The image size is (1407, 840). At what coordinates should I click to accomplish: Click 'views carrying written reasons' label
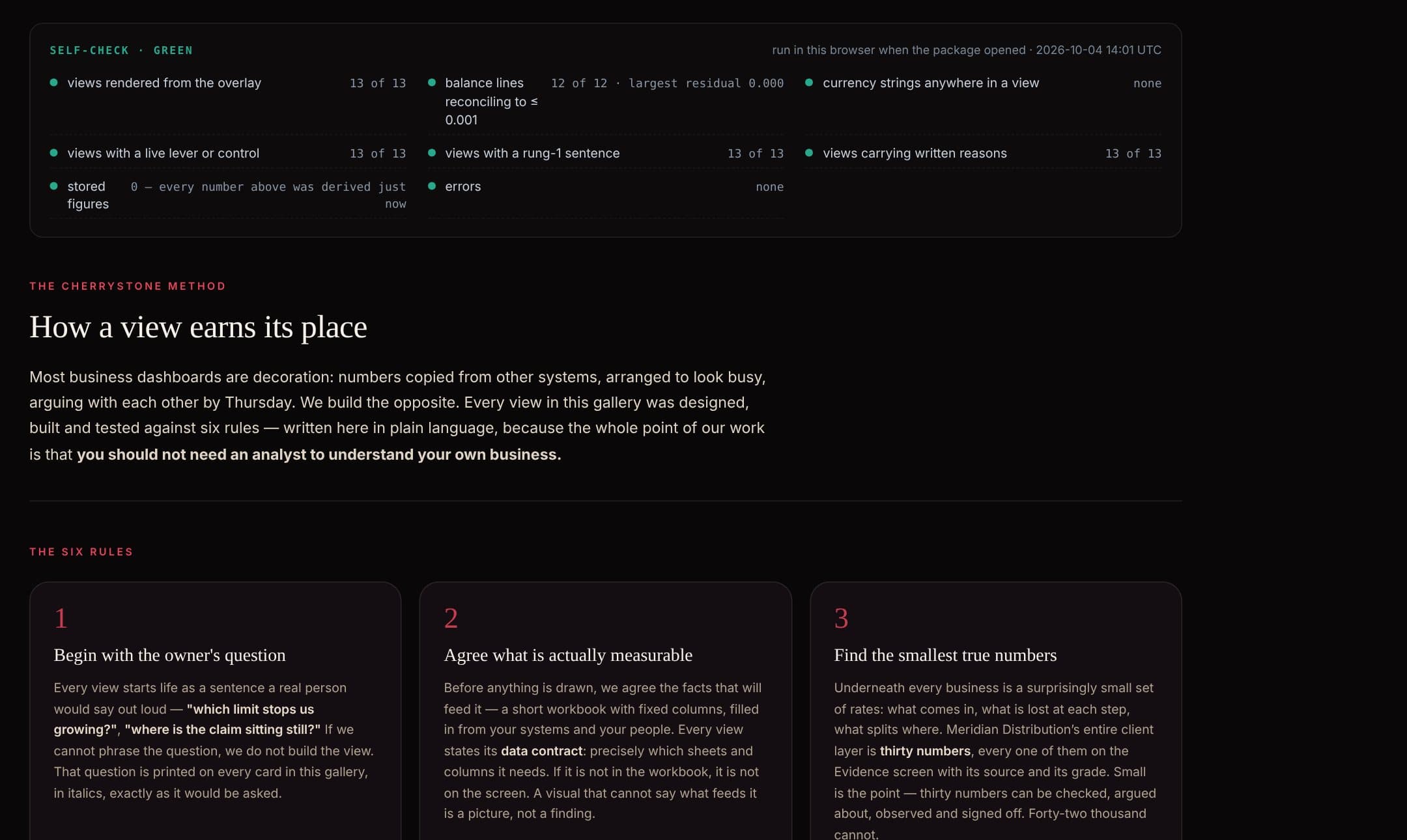pyautogui.click(x=915, y=153)
